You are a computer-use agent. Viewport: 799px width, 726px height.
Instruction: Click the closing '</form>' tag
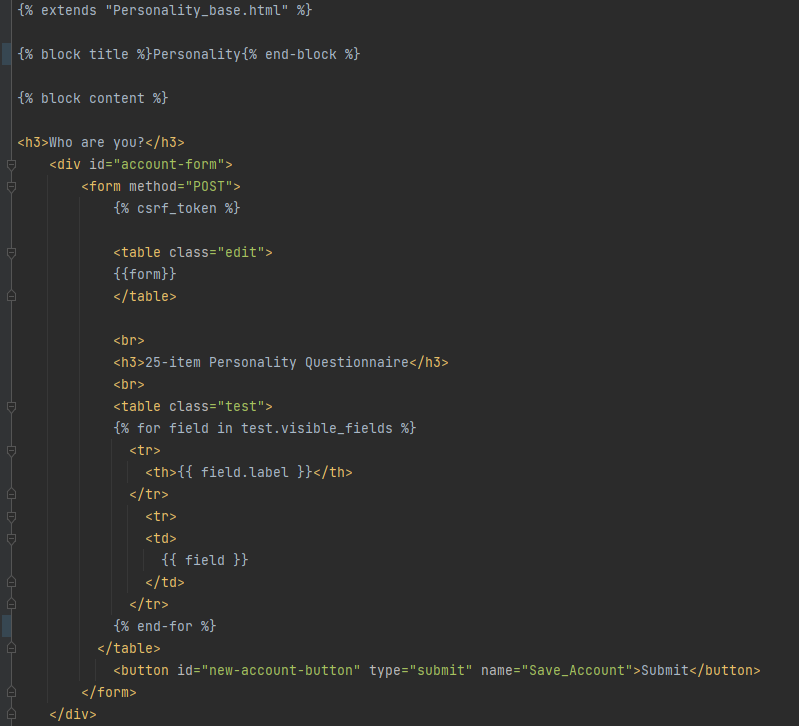tap(109, 692)
